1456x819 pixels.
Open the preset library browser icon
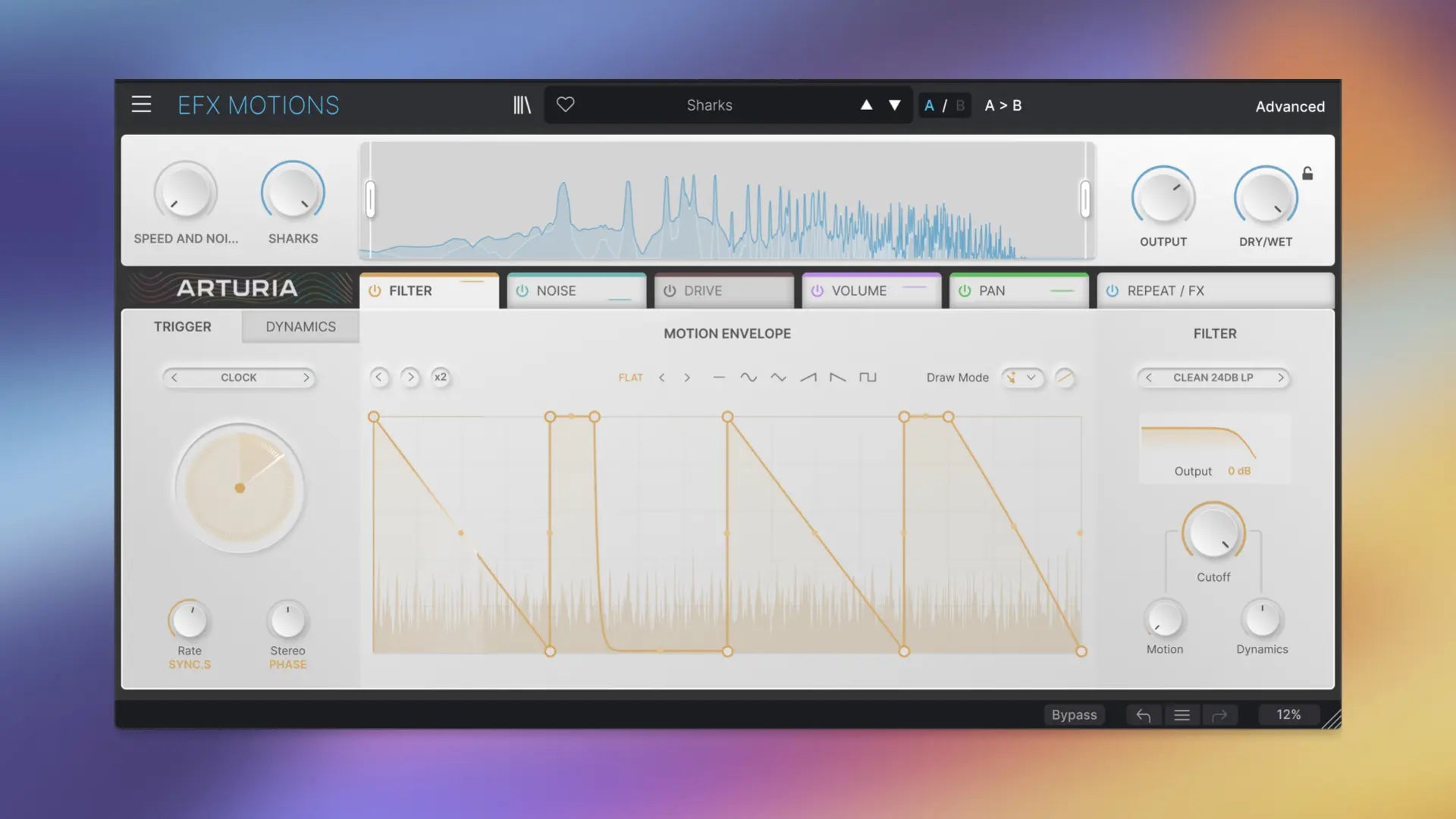[x=522, y=105]
